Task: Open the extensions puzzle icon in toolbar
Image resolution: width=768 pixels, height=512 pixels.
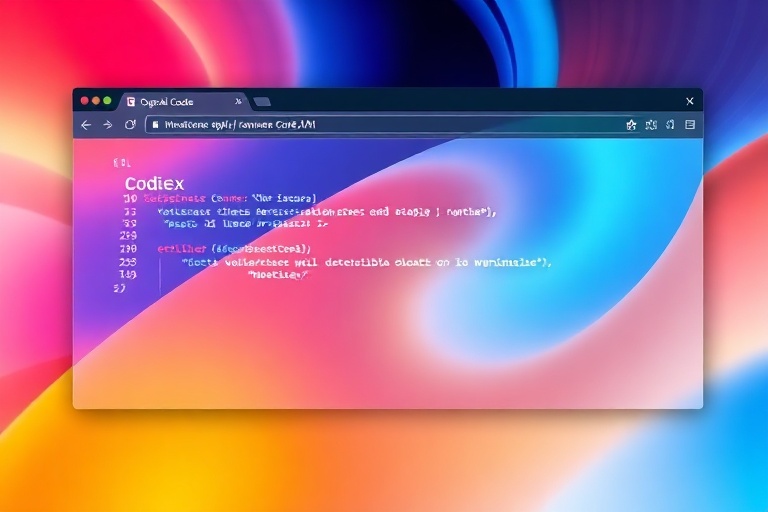Action: [651, 125]
